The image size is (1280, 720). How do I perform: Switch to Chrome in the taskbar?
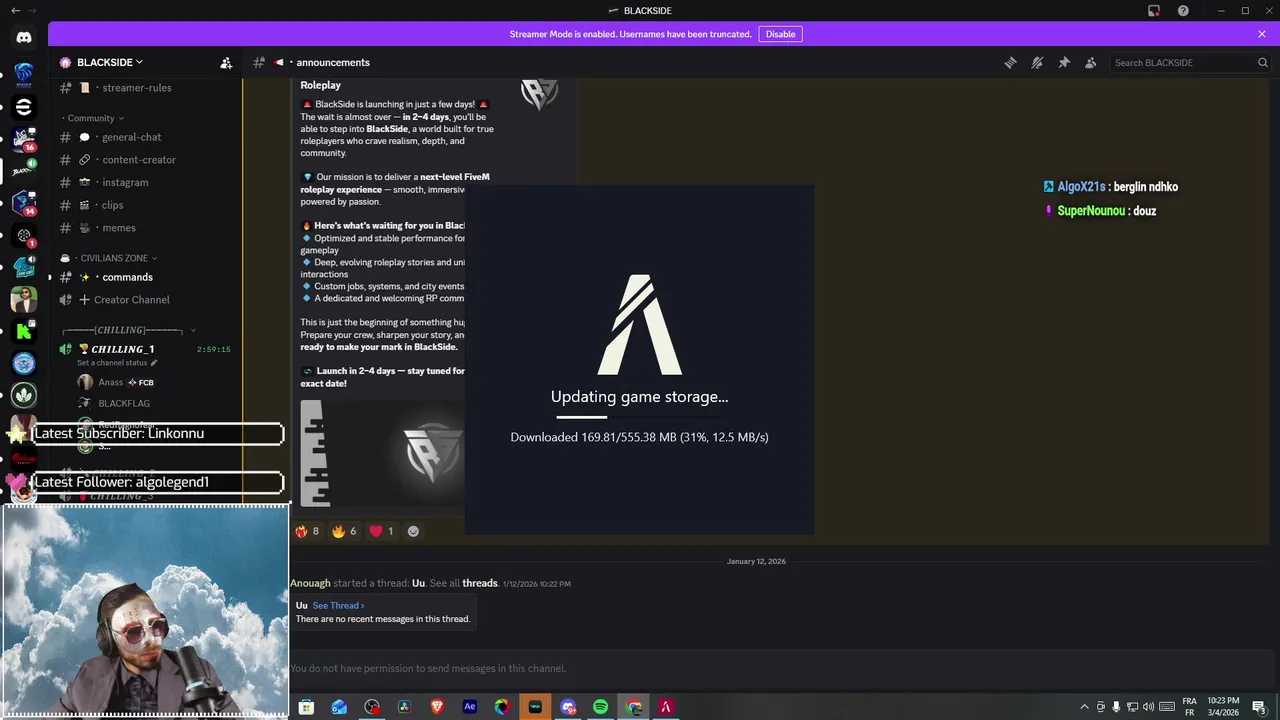pos(633,707)
